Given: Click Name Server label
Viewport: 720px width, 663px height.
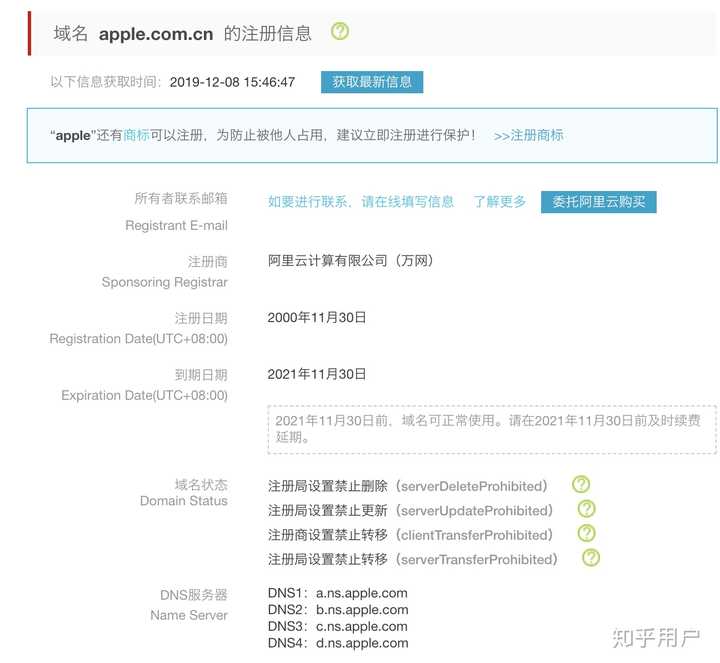Looking at the screenshot, I should 189,615.
